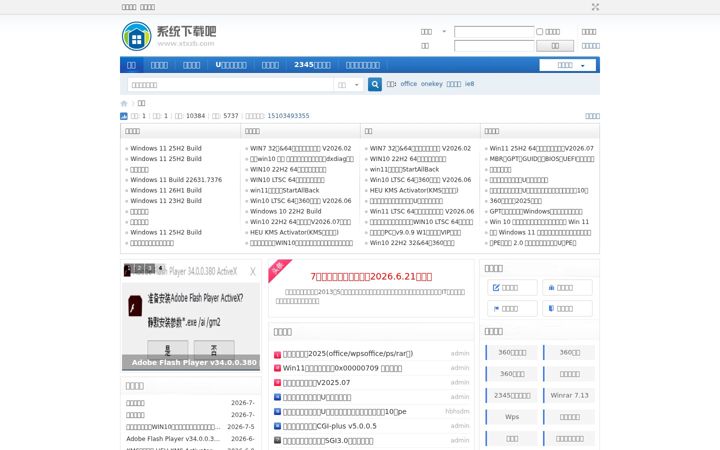Open the entry starting with '360' 2025 in fourth column
This screenshot has width=720, height=450.
click(x=516, y=201)
